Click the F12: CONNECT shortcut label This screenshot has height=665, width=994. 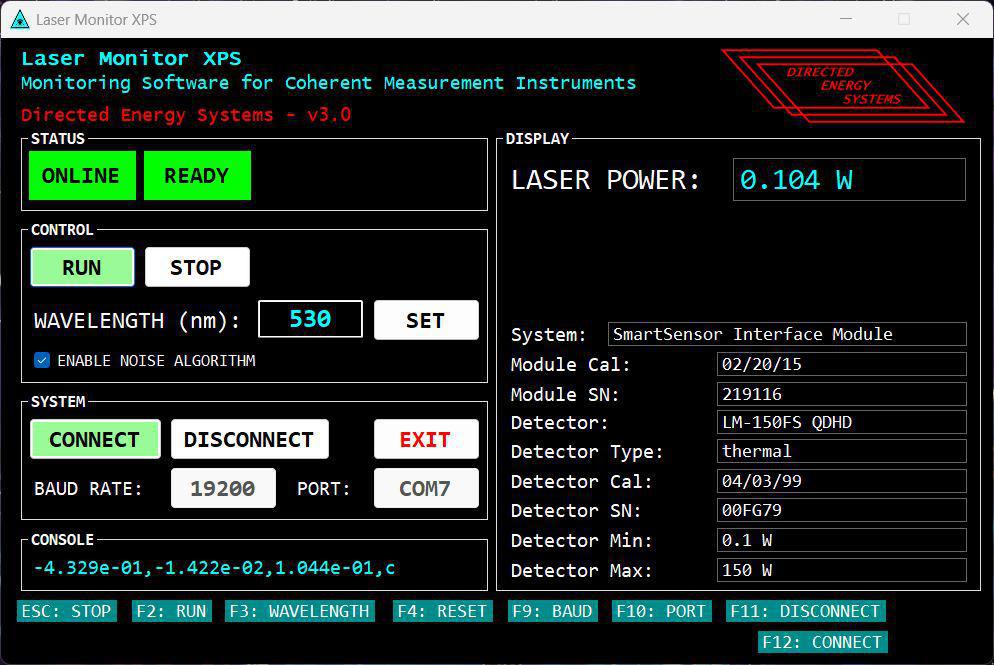(822, 642)
